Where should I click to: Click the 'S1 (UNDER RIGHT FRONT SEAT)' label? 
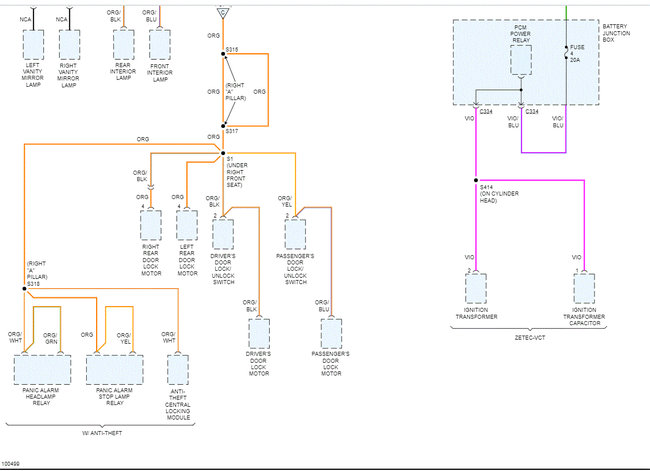pos(237,172)
